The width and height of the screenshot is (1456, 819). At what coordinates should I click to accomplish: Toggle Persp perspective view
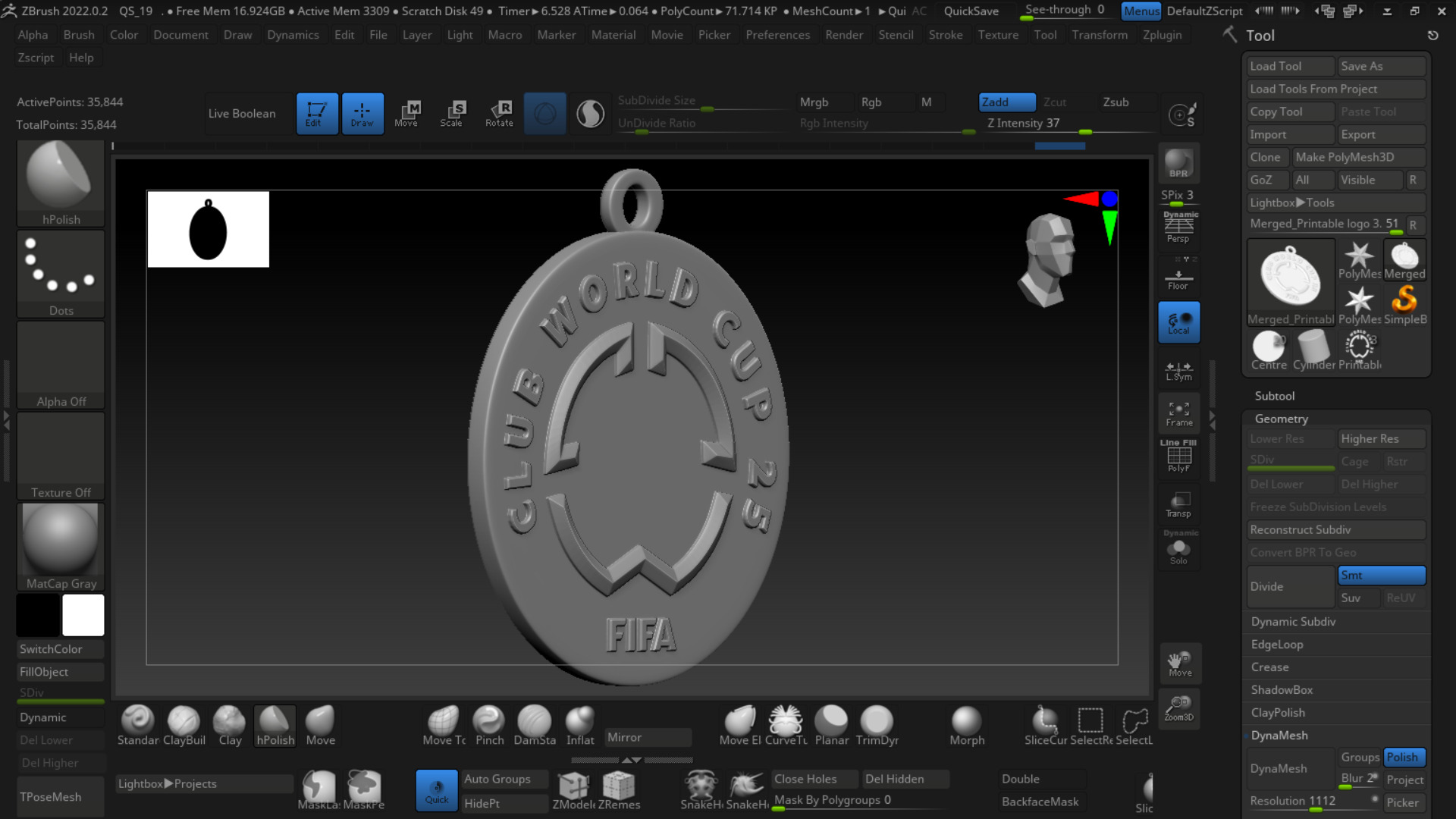coord(1178,227)
